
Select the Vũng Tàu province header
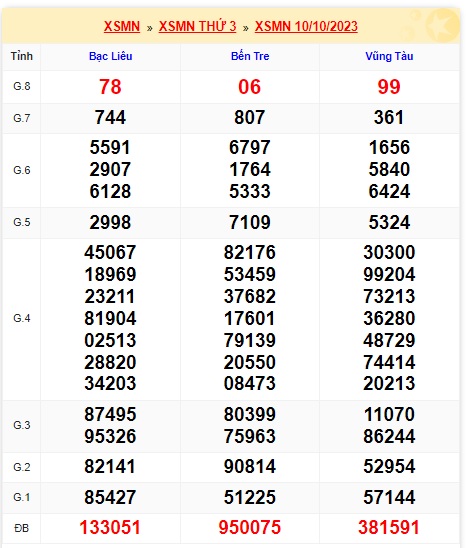(x=389, y=56)
